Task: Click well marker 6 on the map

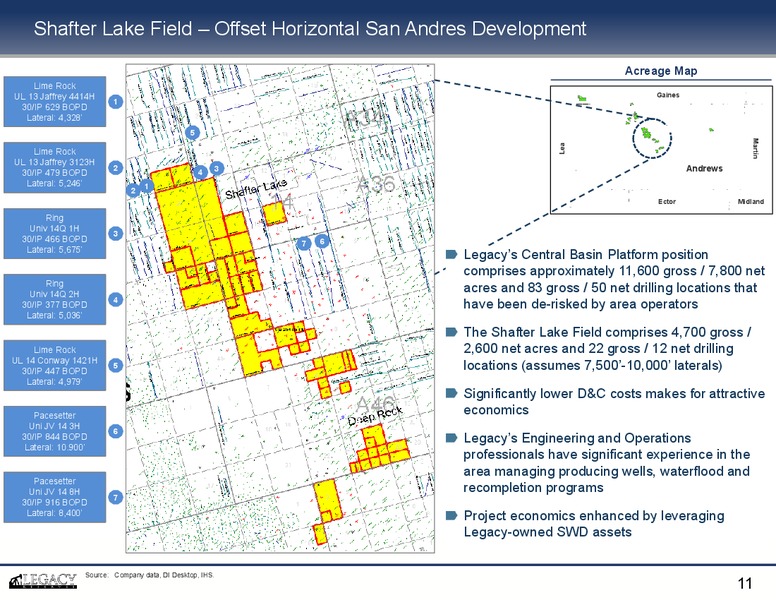Action: (322, 241)
